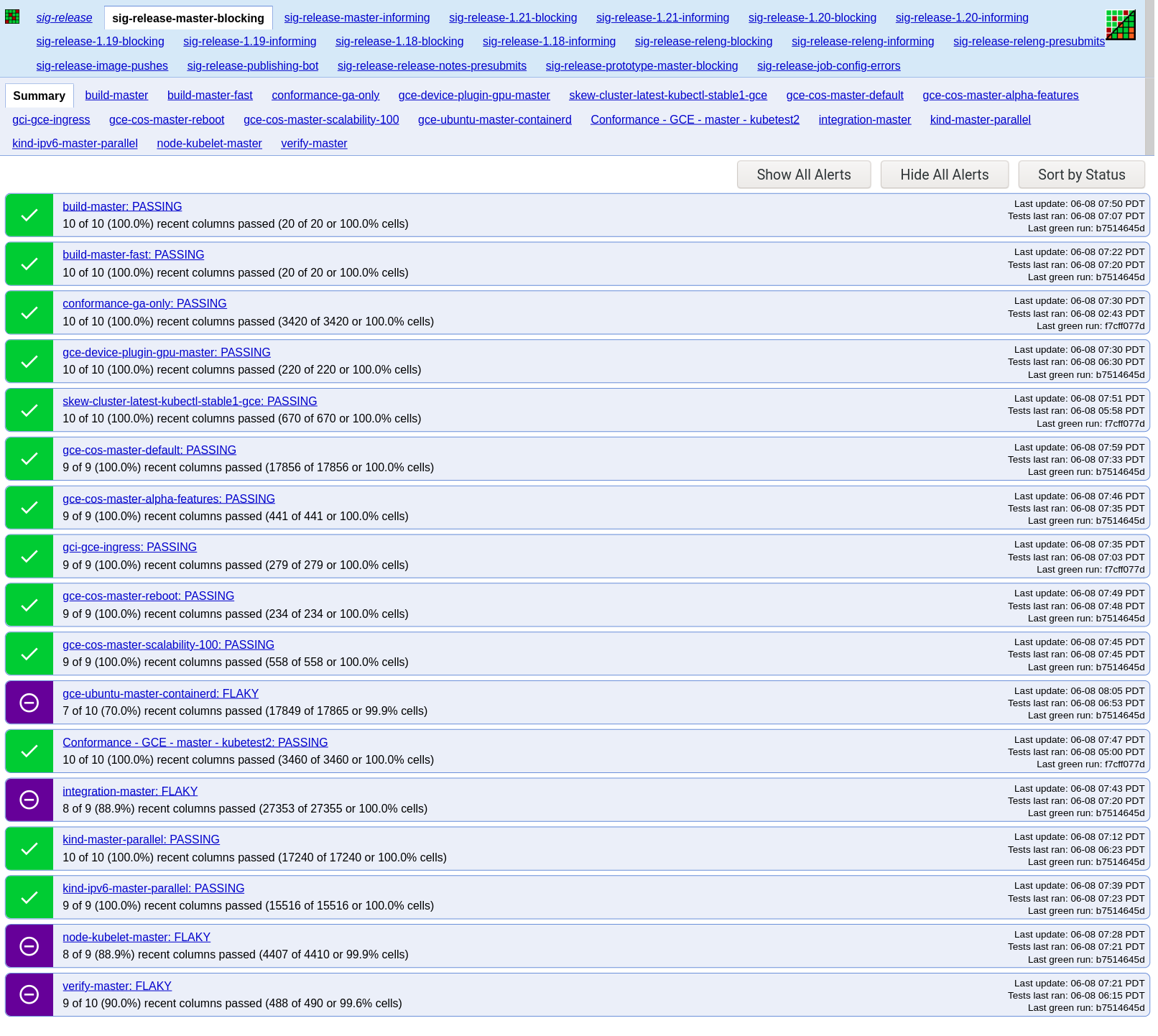Open the gce-ubuntu-master-containerd: FLAKY link
Screen dimensions: 1158x1036
click(x=160, y=694)
